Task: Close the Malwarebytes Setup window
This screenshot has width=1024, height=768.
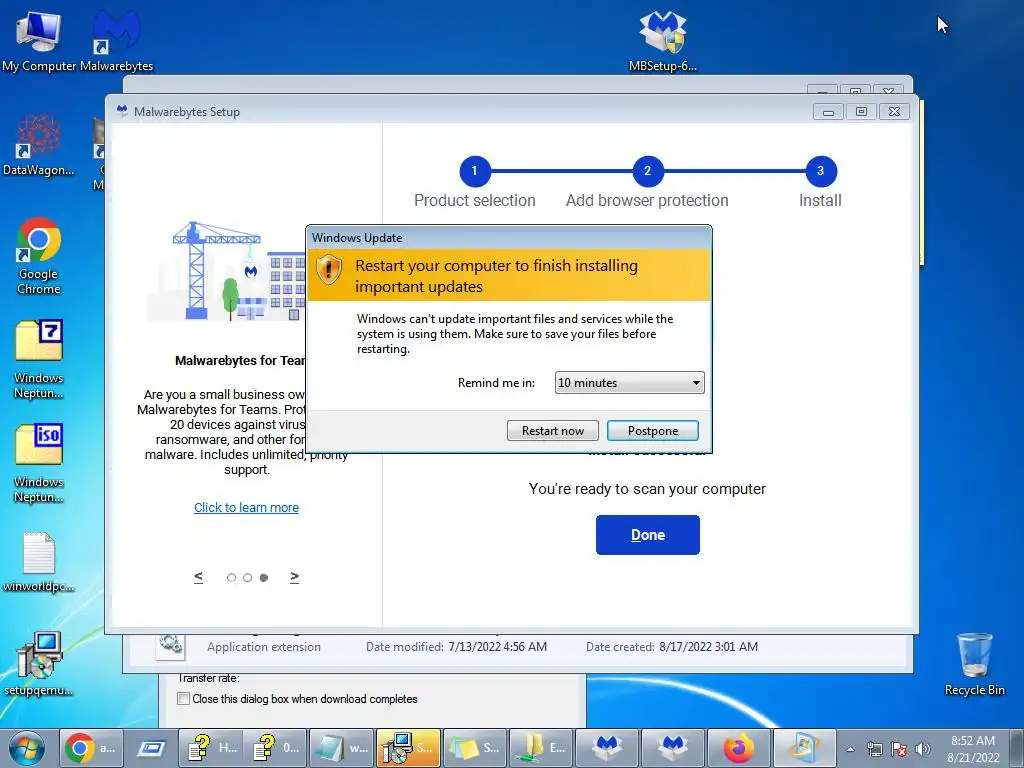Action: (x=895, y=112)
